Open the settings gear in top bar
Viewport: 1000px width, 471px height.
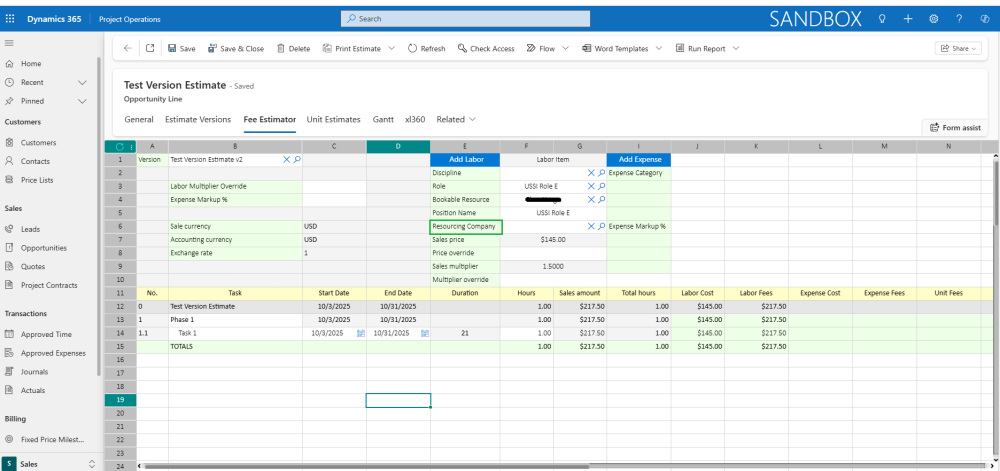tap(933, 19)
